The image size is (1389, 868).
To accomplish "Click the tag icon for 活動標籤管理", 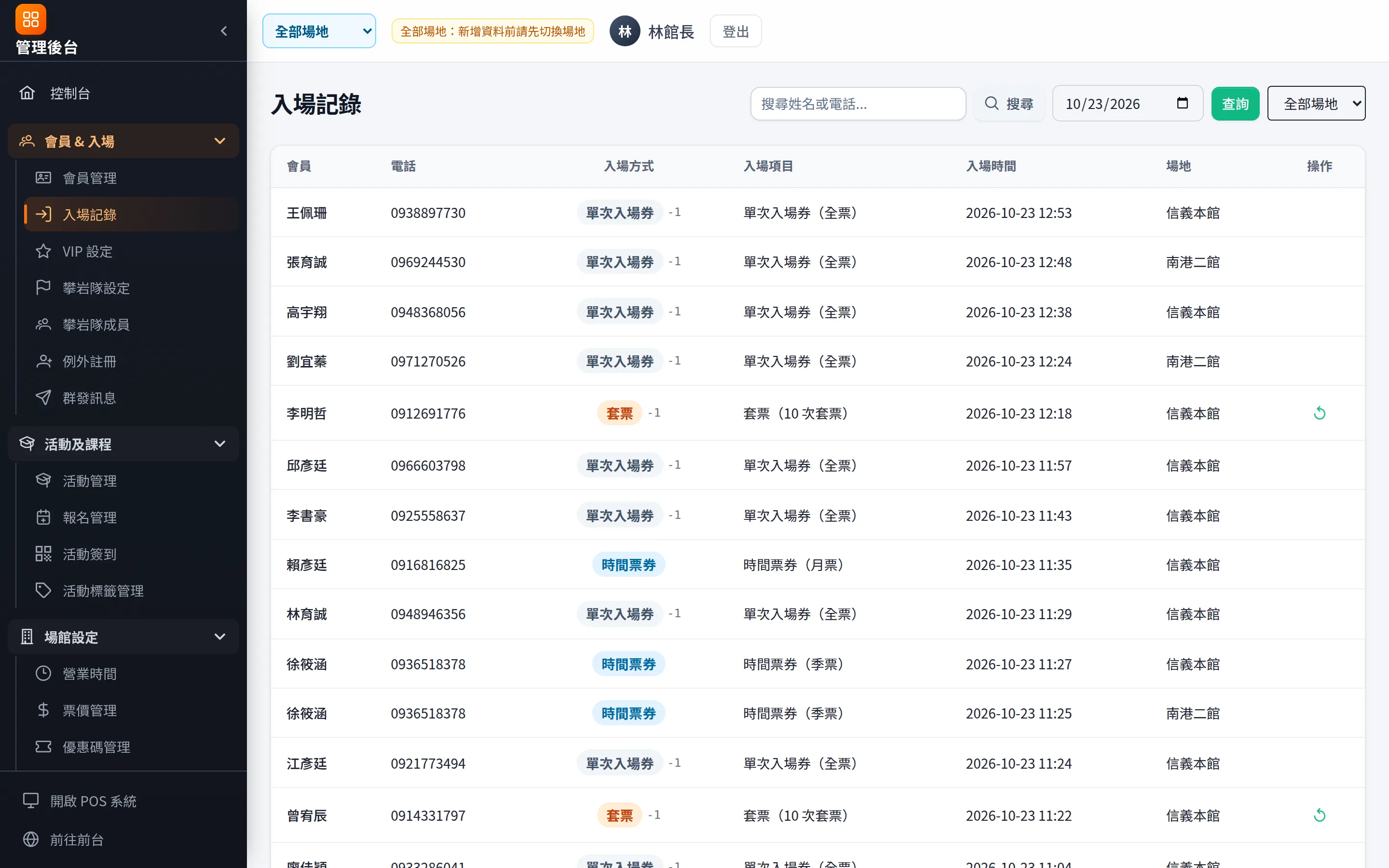I will tap(43, 591).
